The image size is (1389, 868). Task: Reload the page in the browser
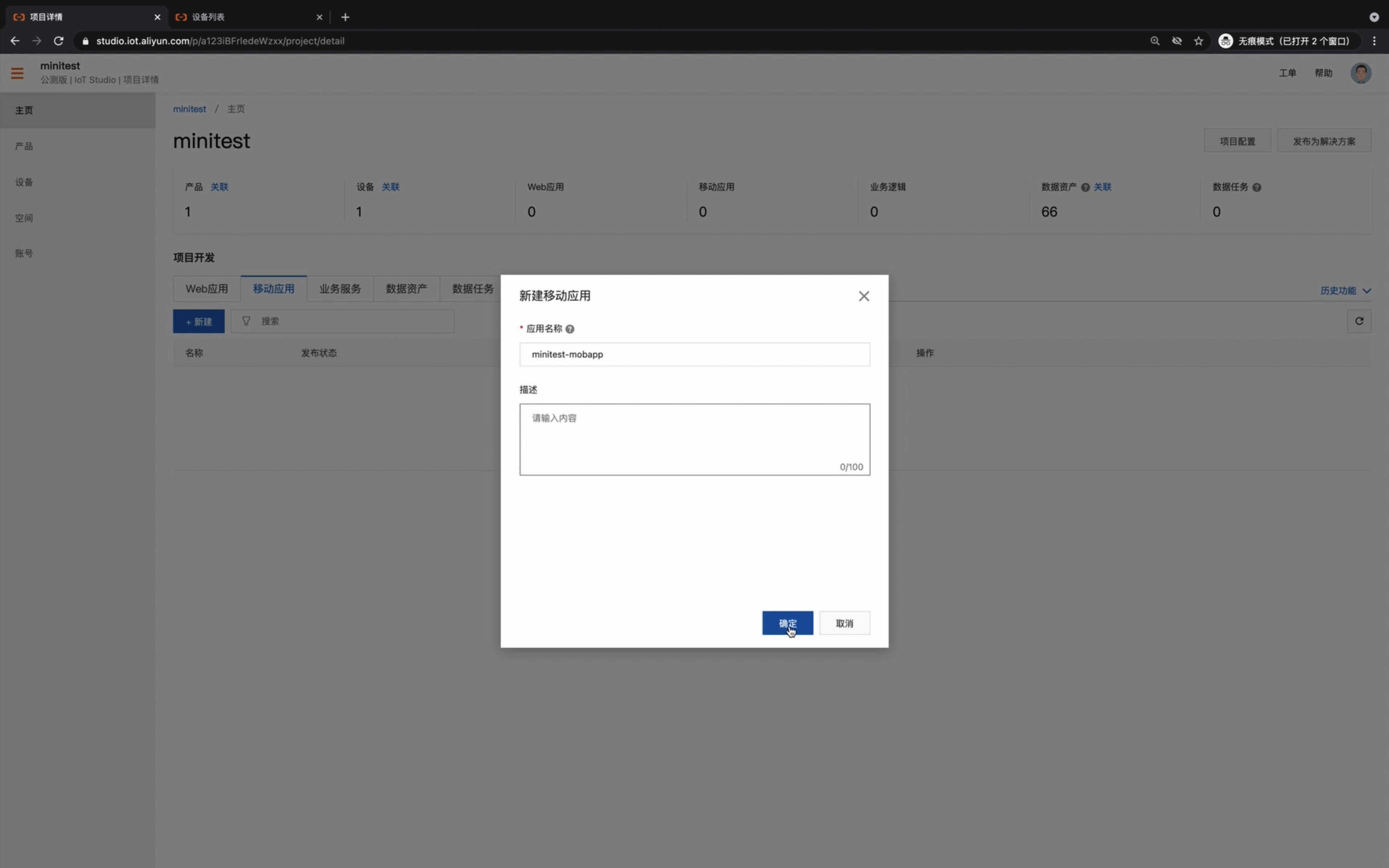59,41
